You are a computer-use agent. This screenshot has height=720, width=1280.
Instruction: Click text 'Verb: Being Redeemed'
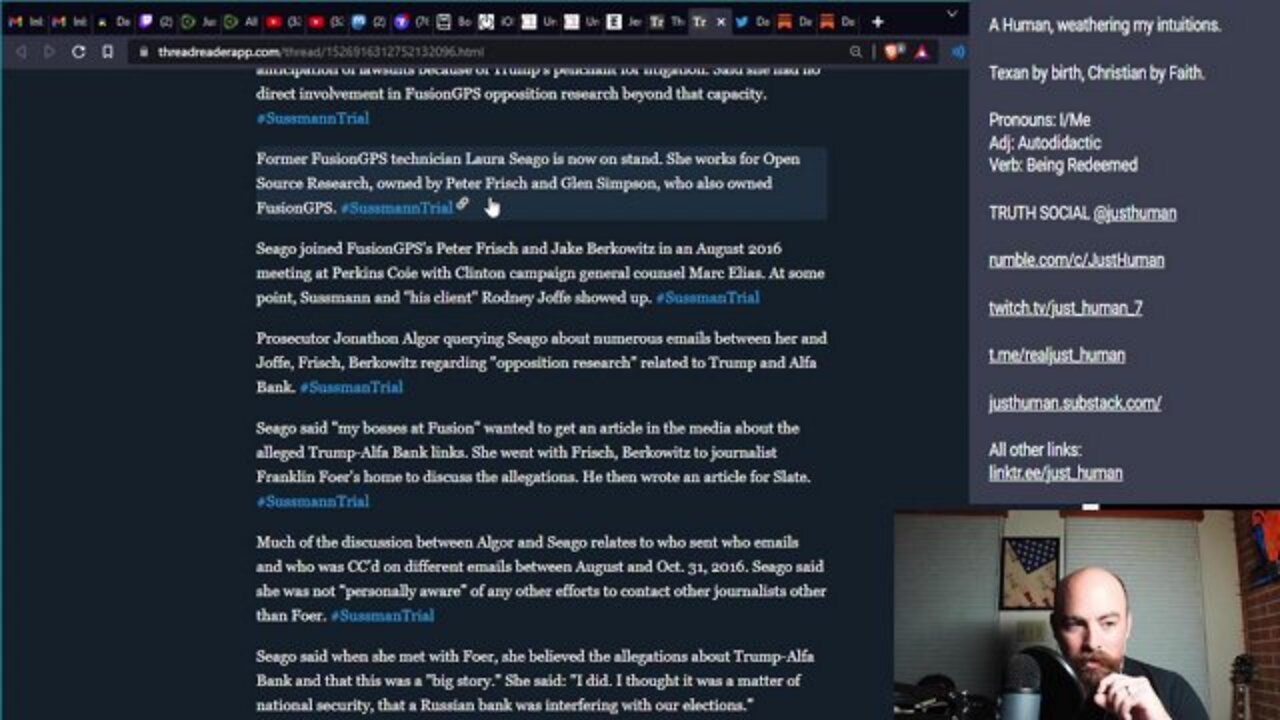(1063, 165)
